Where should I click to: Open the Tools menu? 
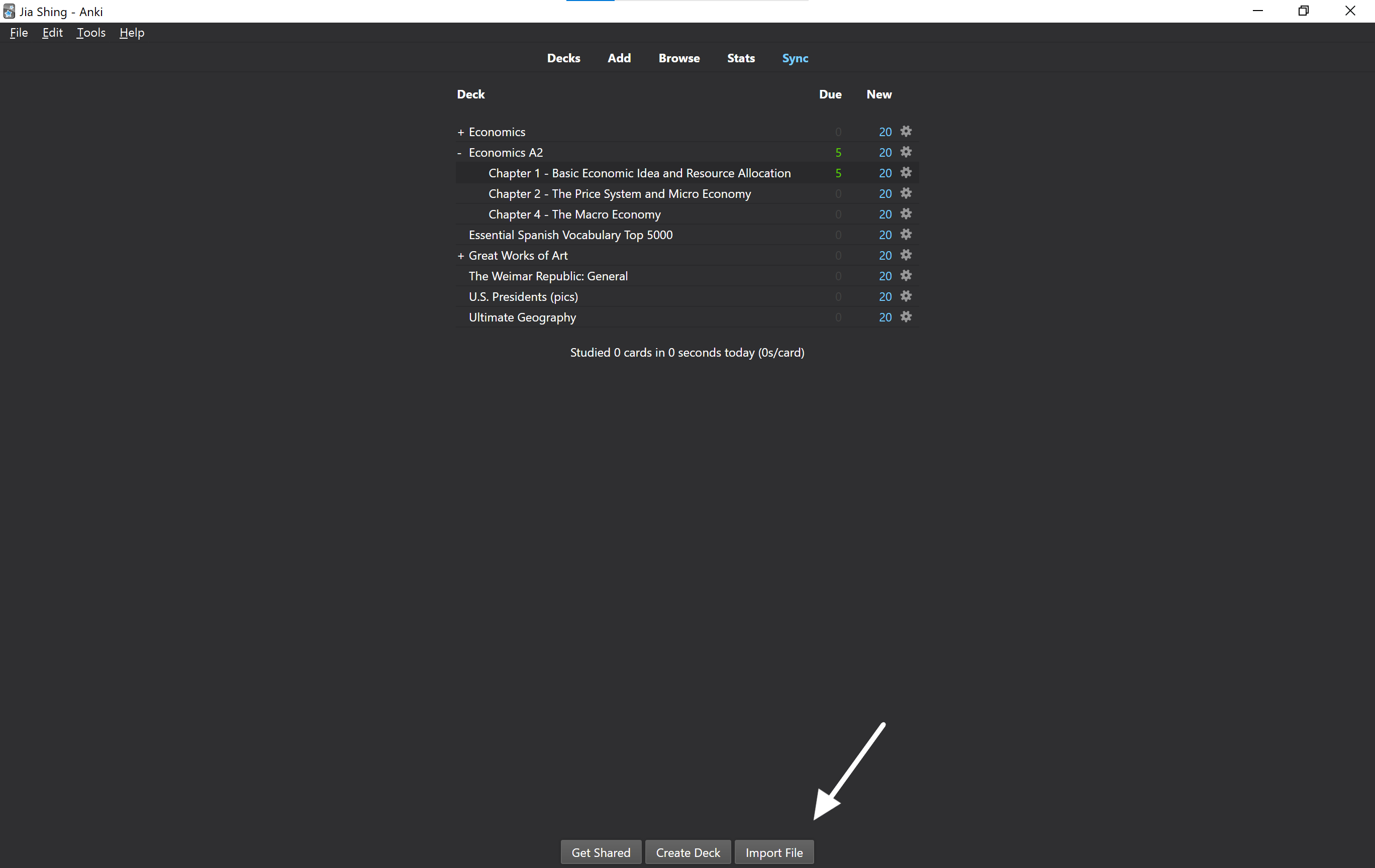pyautogui.click(x=91, y=33)
